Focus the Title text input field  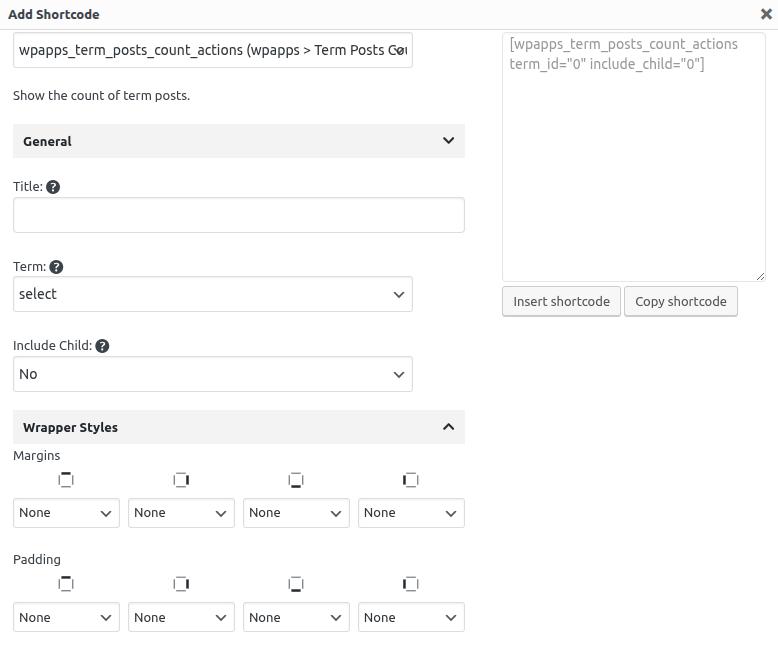tap(238, 215)
